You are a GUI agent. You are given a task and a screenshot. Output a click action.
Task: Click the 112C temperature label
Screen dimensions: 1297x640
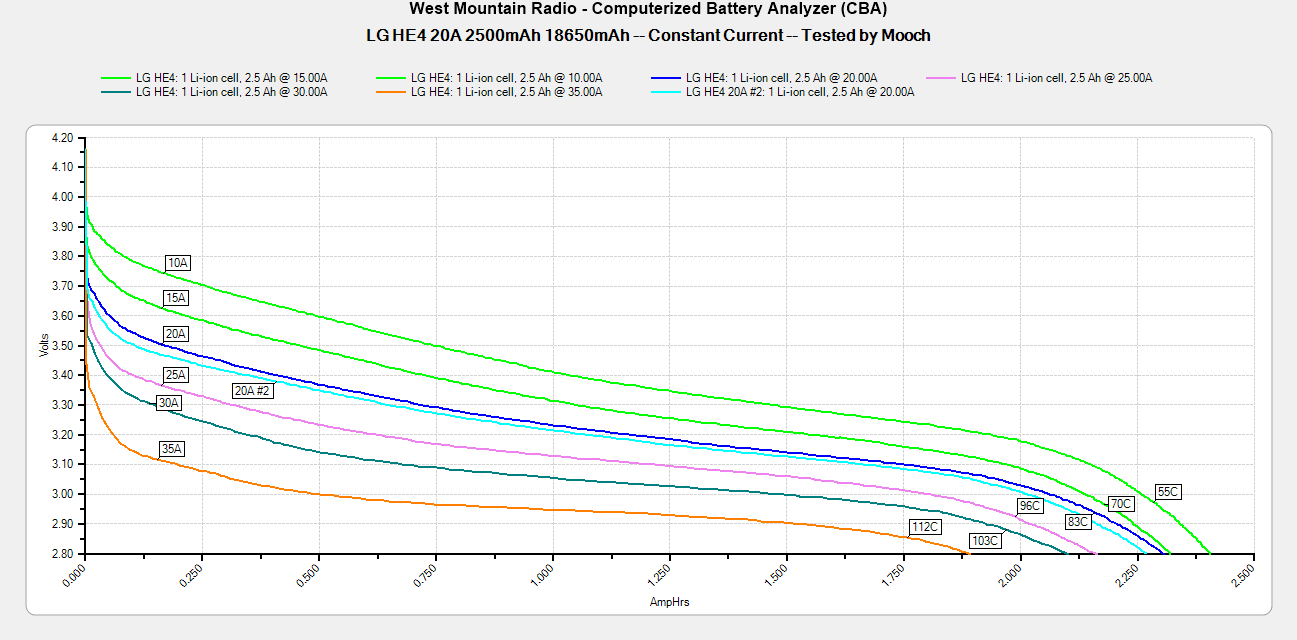pyautogui.click(x=924, y=527)
